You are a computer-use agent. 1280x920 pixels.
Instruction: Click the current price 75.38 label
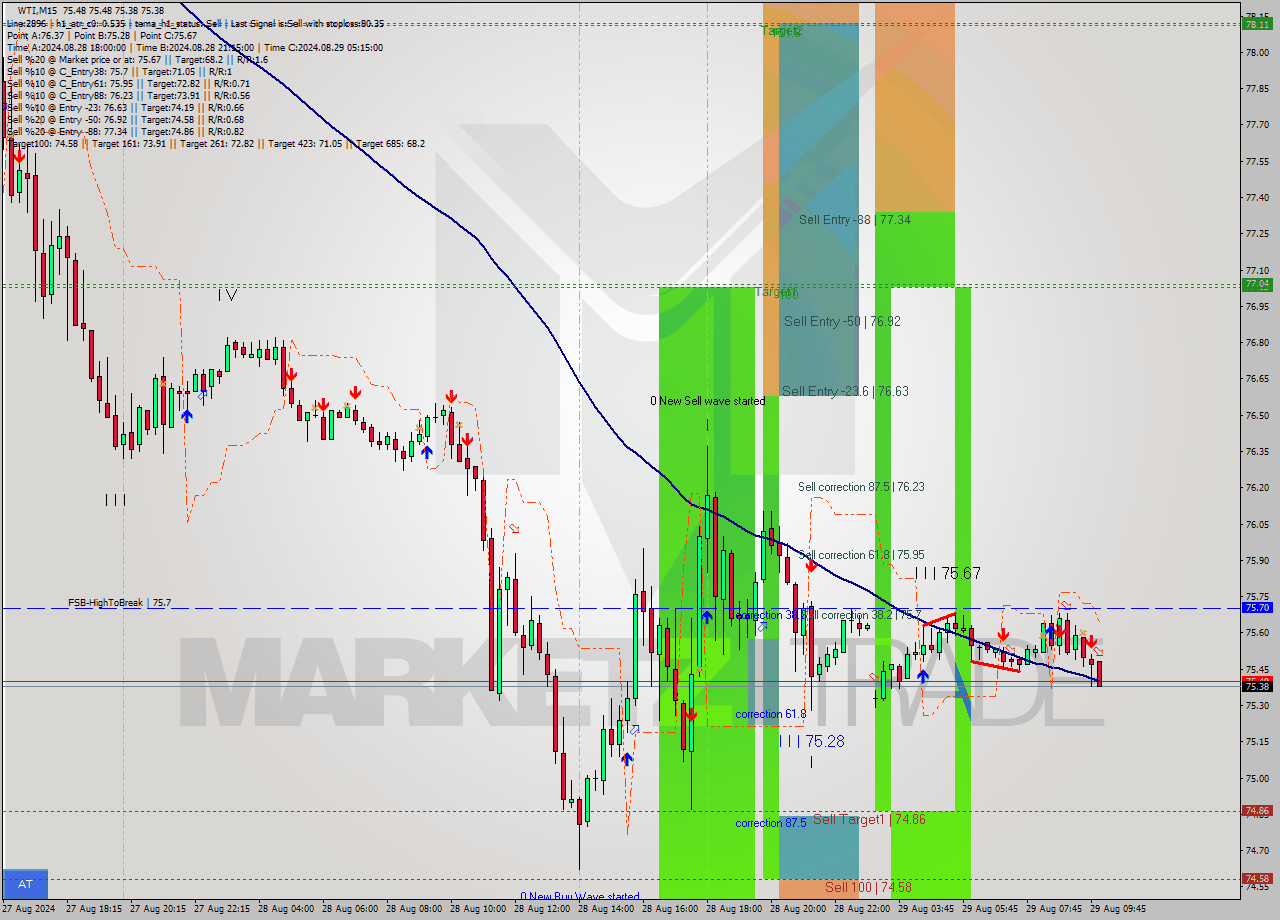(x=1256, y=687)
